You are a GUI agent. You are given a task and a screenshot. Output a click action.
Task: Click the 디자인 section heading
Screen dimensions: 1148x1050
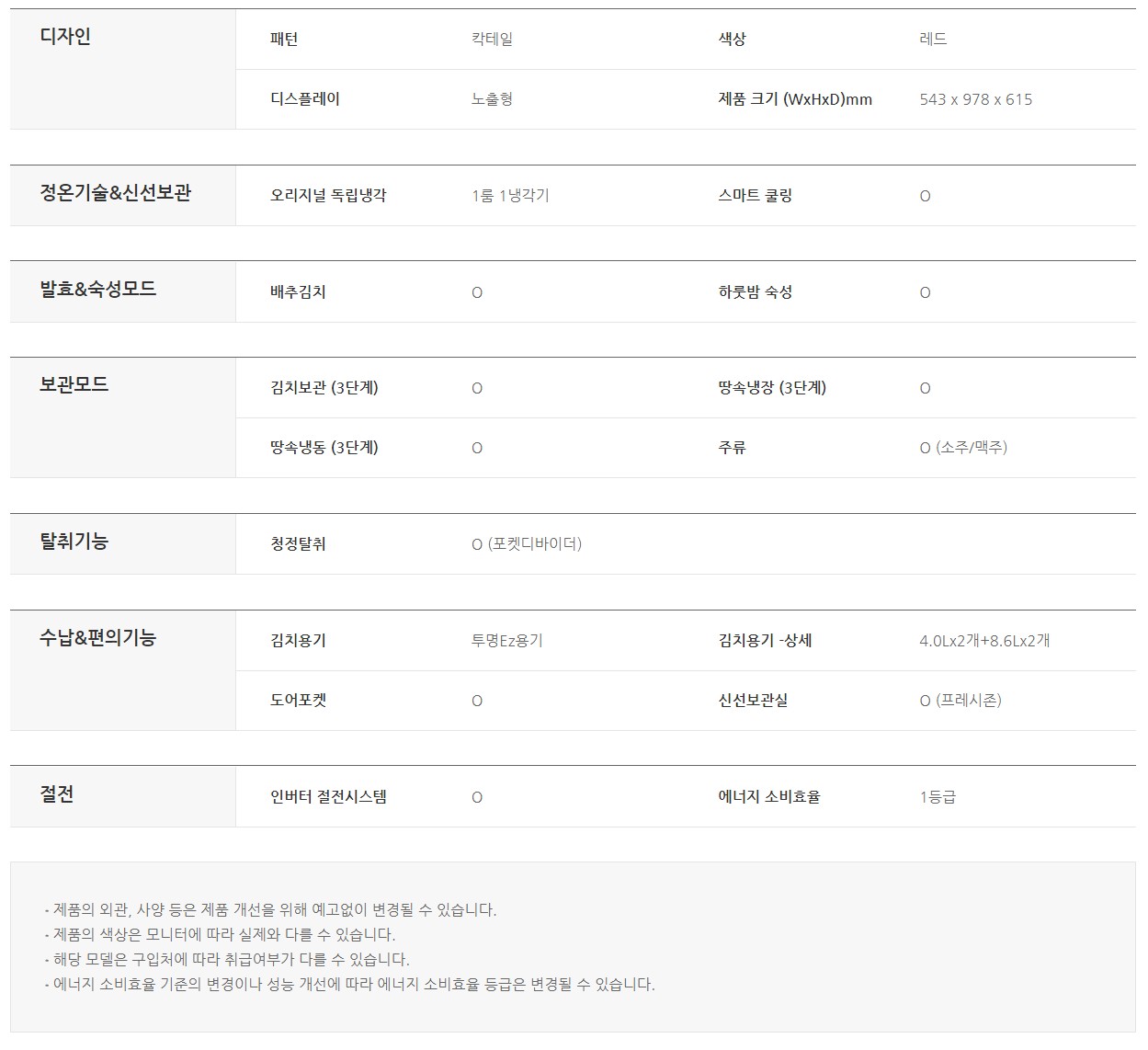(x=65, y=37)
